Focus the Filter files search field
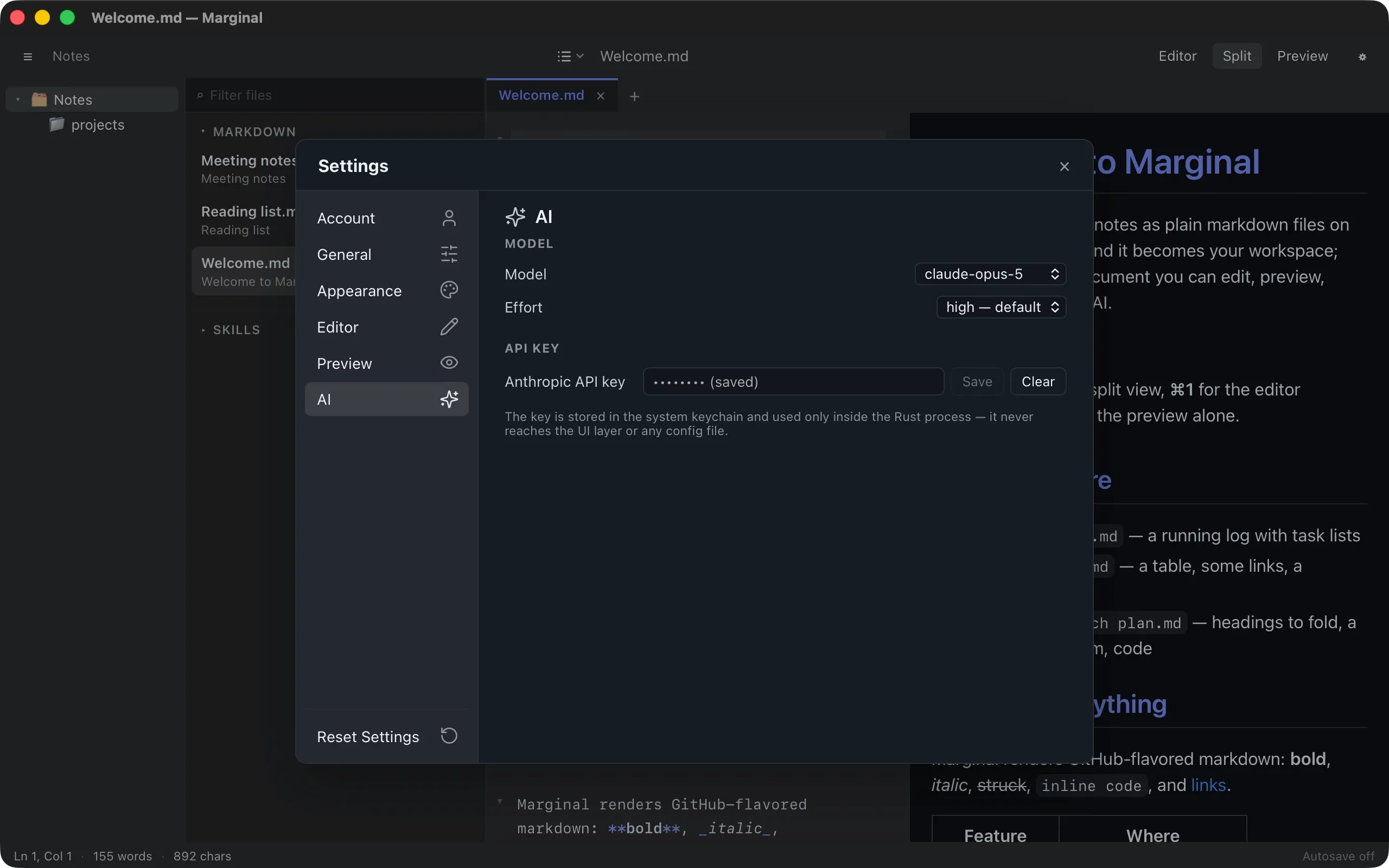Image resolution: width=1389 pixels, height=868 pixels. coord(336,95)
